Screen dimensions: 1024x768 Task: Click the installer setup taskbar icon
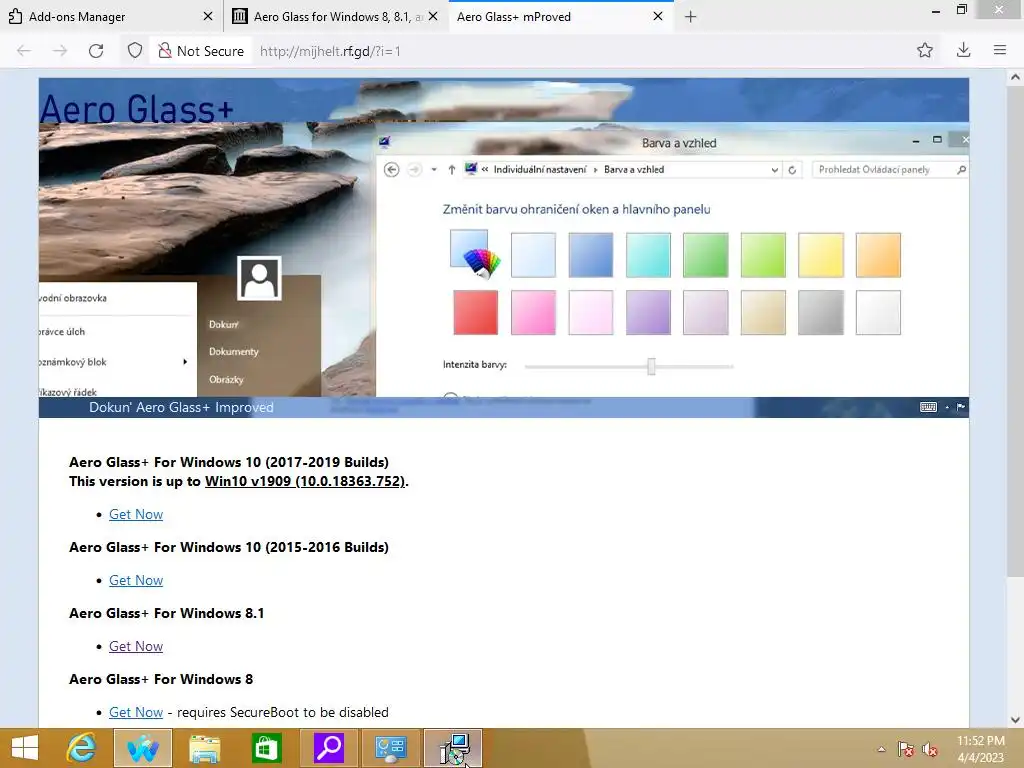point(453,748)
